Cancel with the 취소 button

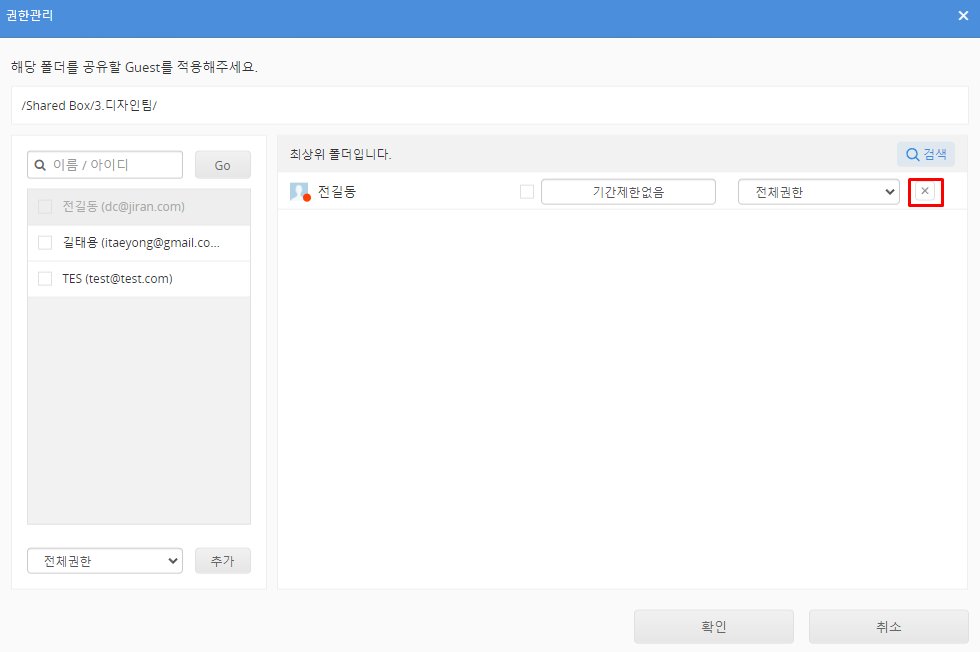pos(888,627)
